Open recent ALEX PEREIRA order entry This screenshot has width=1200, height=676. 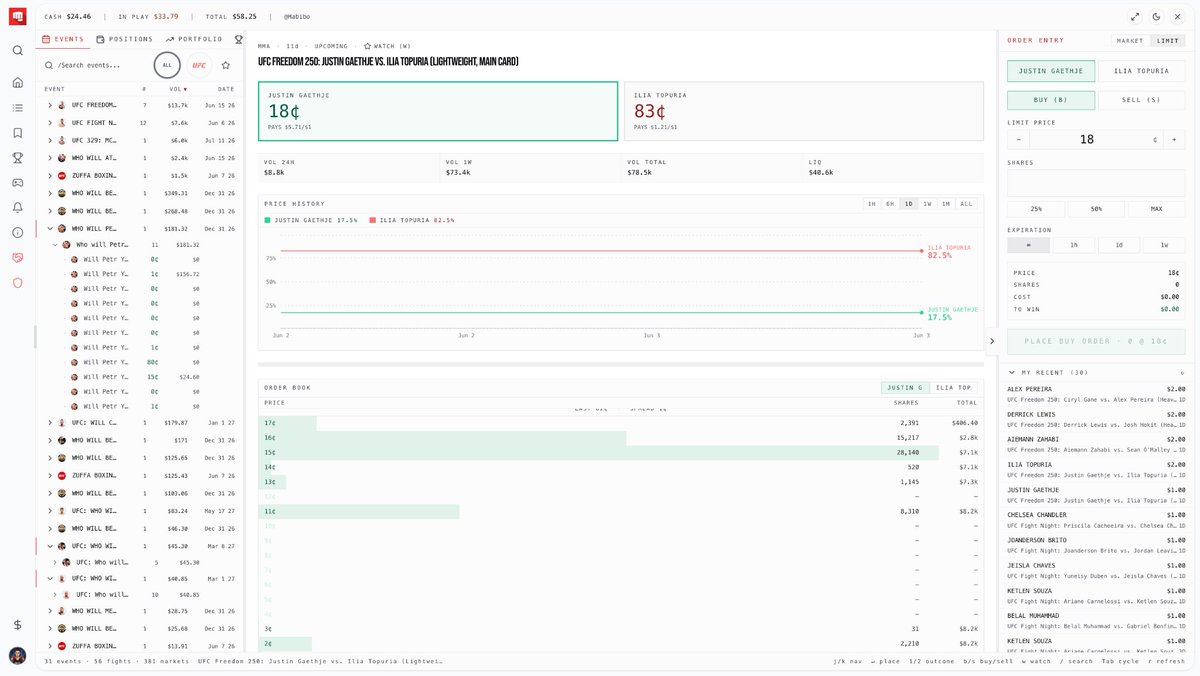tap(1096, 395)
